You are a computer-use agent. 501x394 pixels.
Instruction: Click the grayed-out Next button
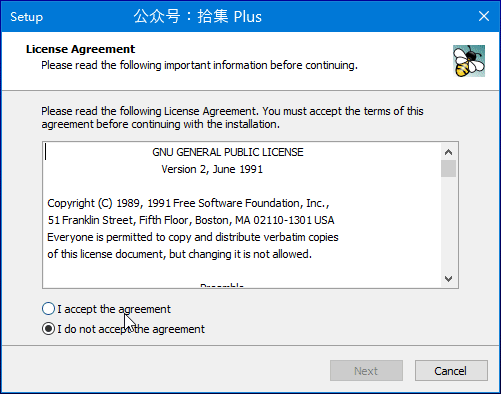(x=366, y=371)
